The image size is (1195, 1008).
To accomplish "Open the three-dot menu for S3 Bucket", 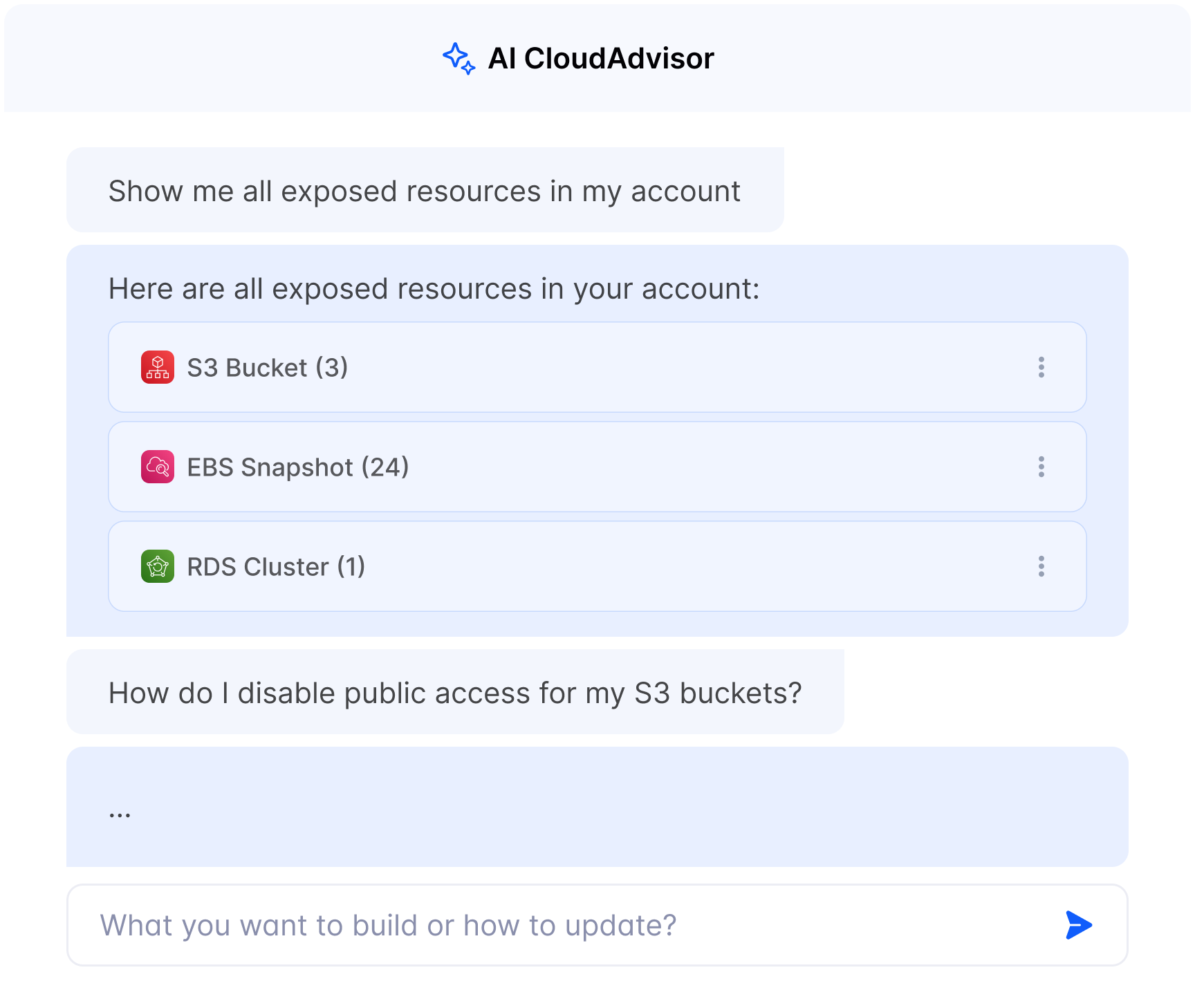I will point(1041,367).
